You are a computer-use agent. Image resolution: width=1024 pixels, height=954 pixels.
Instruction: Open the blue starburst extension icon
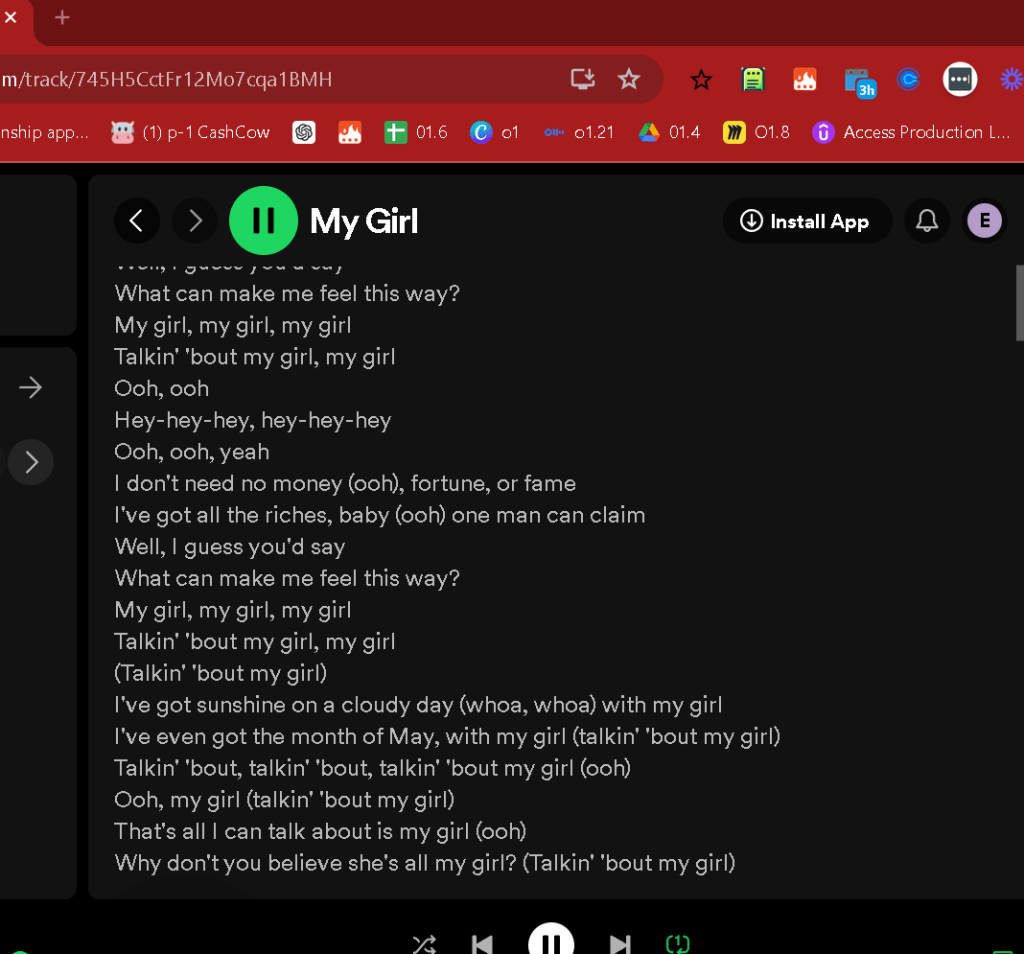[x=1012, y=80]
